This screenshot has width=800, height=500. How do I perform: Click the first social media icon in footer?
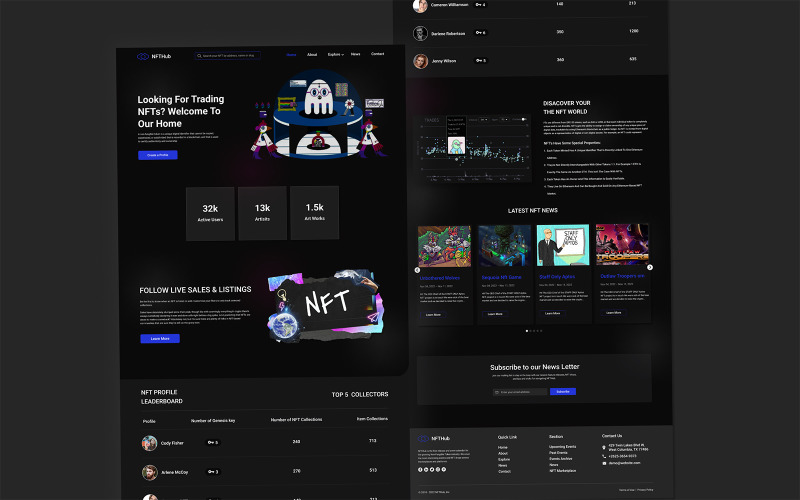click(x=420, y=468)
